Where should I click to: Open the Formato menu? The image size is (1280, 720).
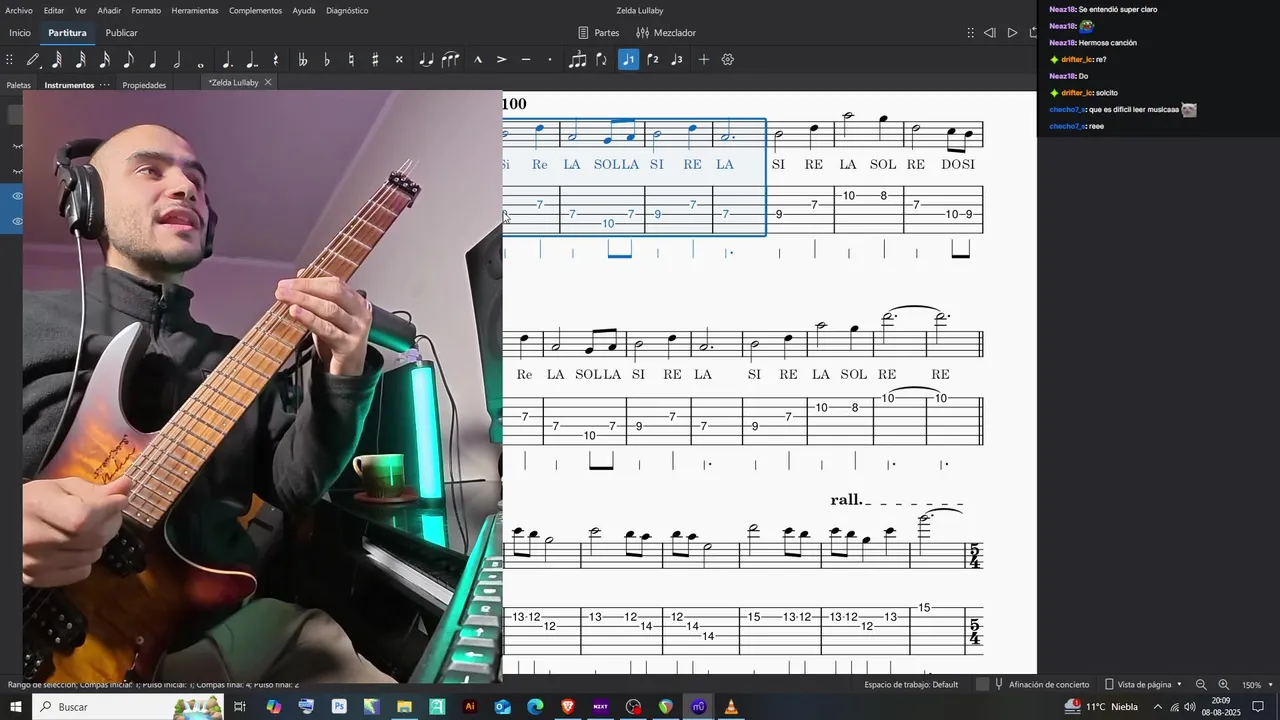point(146,10)
